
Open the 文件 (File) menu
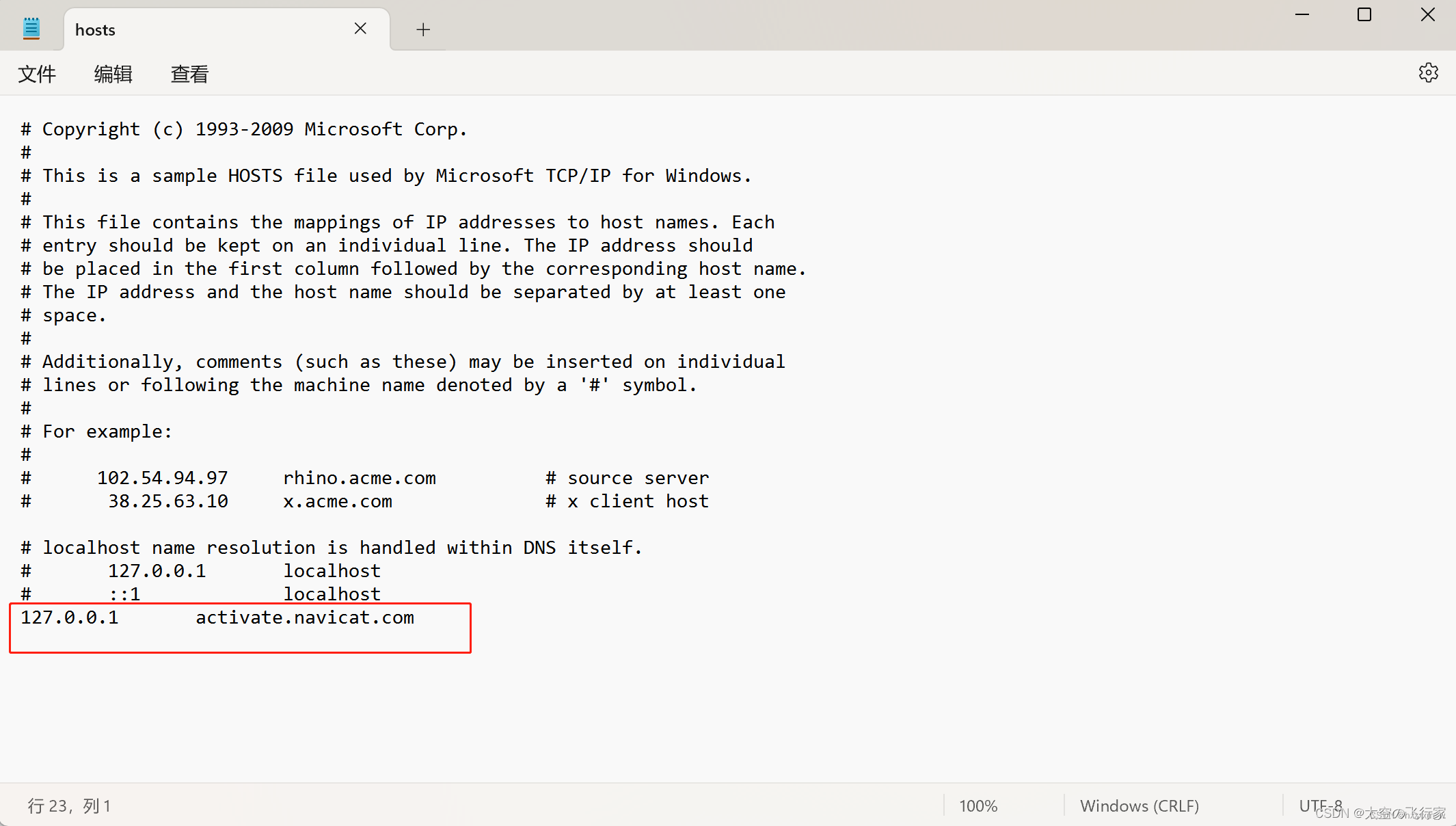click(x=37, y=74)
